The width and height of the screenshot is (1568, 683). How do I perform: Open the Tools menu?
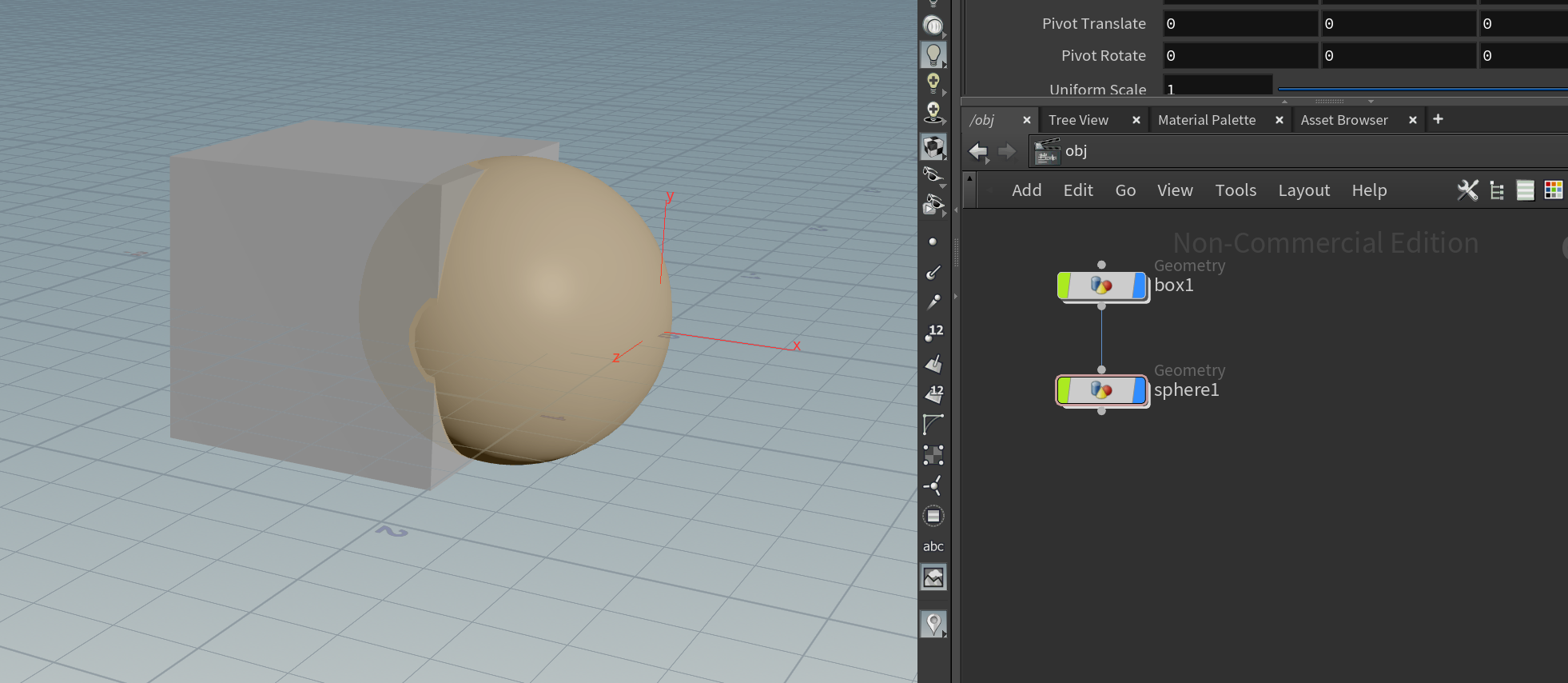pyautogui.click(x=1236, y=190)
